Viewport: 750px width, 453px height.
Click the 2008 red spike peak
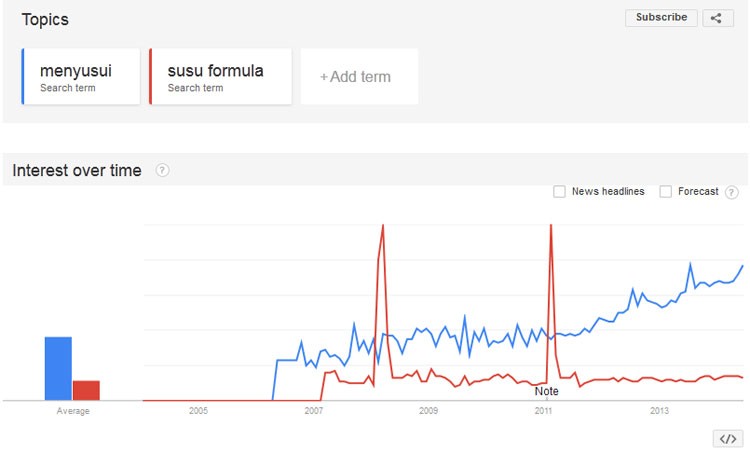[383, 227]
